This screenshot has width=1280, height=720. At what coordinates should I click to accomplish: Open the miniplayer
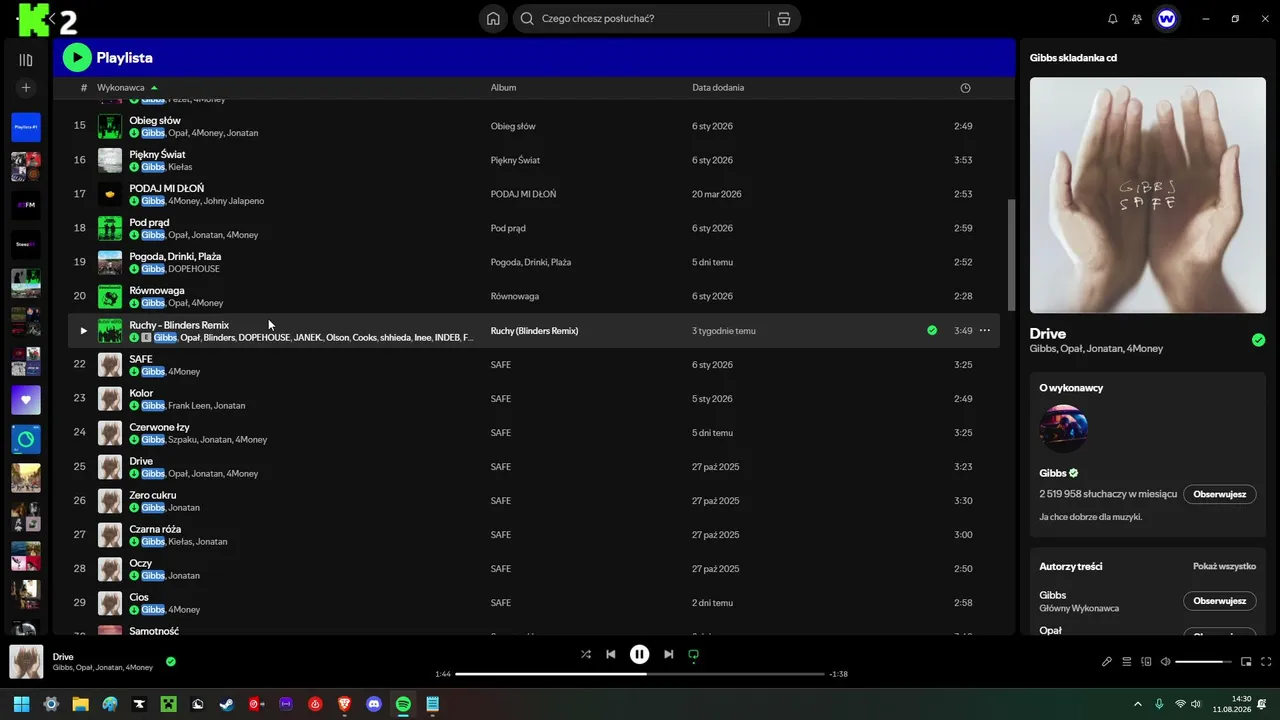1246,661
